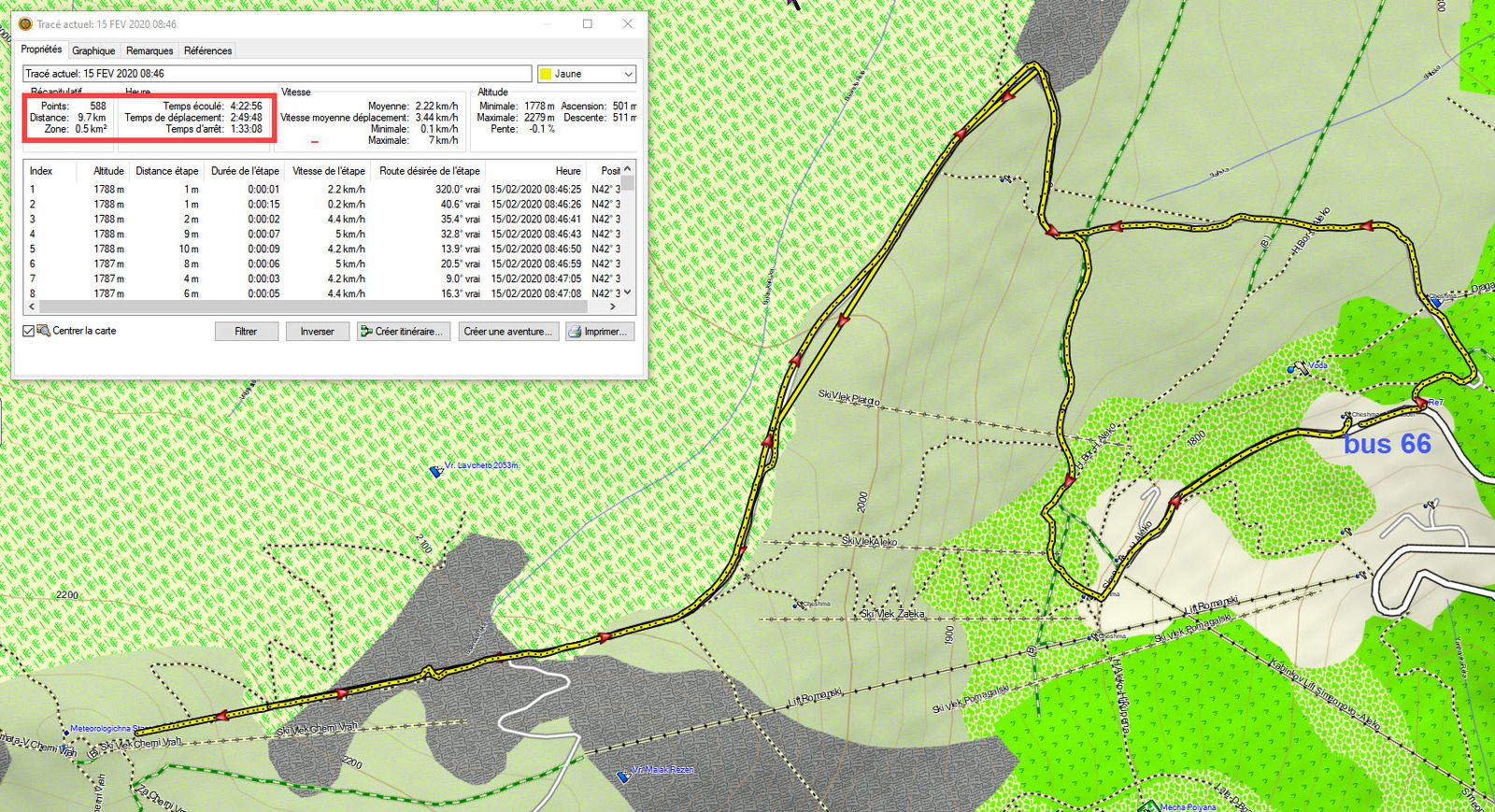1495x812 pixels.
Task: Click the track dialog title bar icon
Action: point(26,24)
